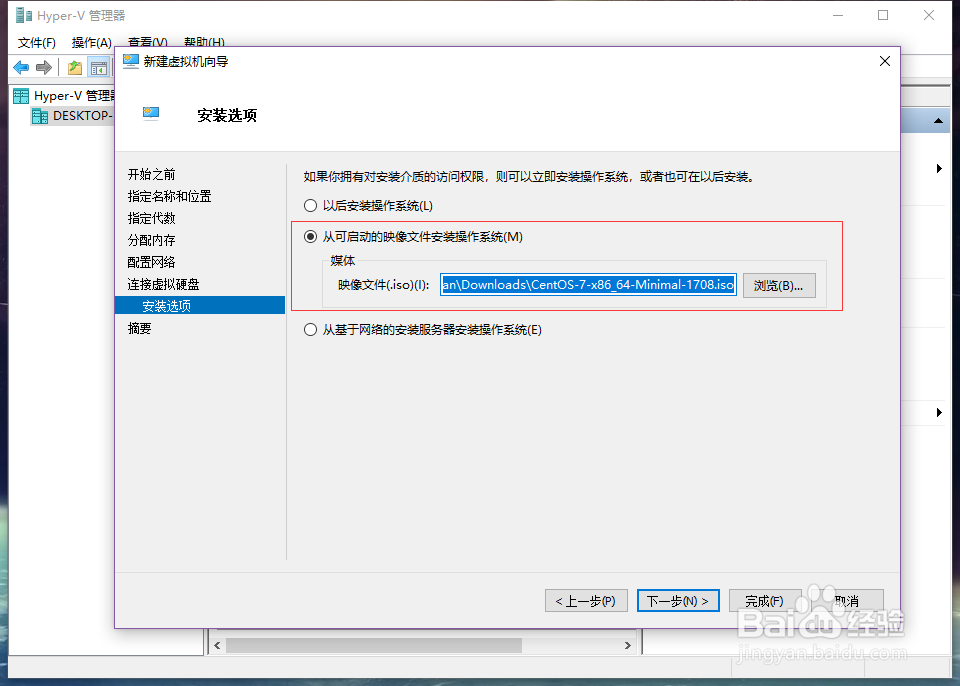Image resolution: width=960 pixels, height=686 pixels.
Task: Click the 安装选项 page header icon
Action: pos(152,113)
